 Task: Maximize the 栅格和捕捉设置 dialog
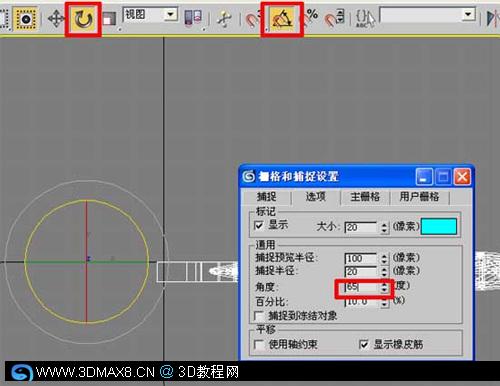click(443, 176)
